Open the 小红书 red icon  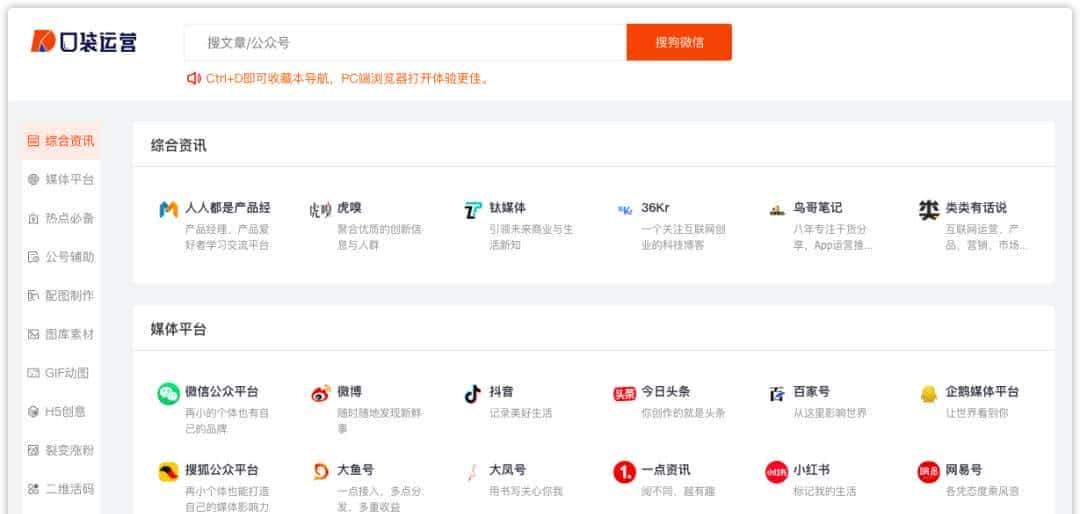pos(777,472)
